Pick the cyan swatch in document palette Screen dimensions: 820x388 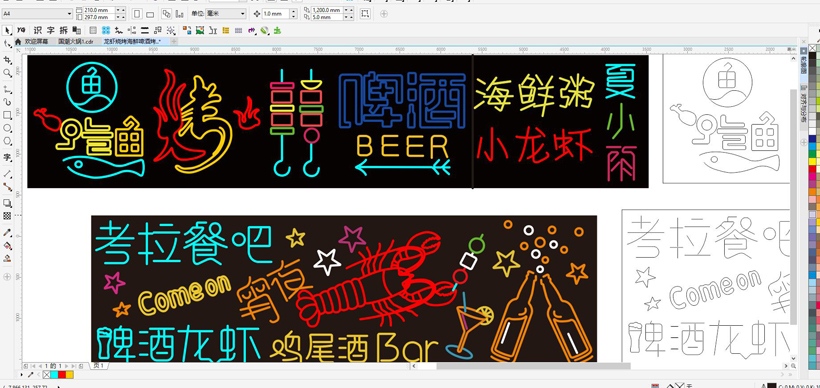click(54, 375)
